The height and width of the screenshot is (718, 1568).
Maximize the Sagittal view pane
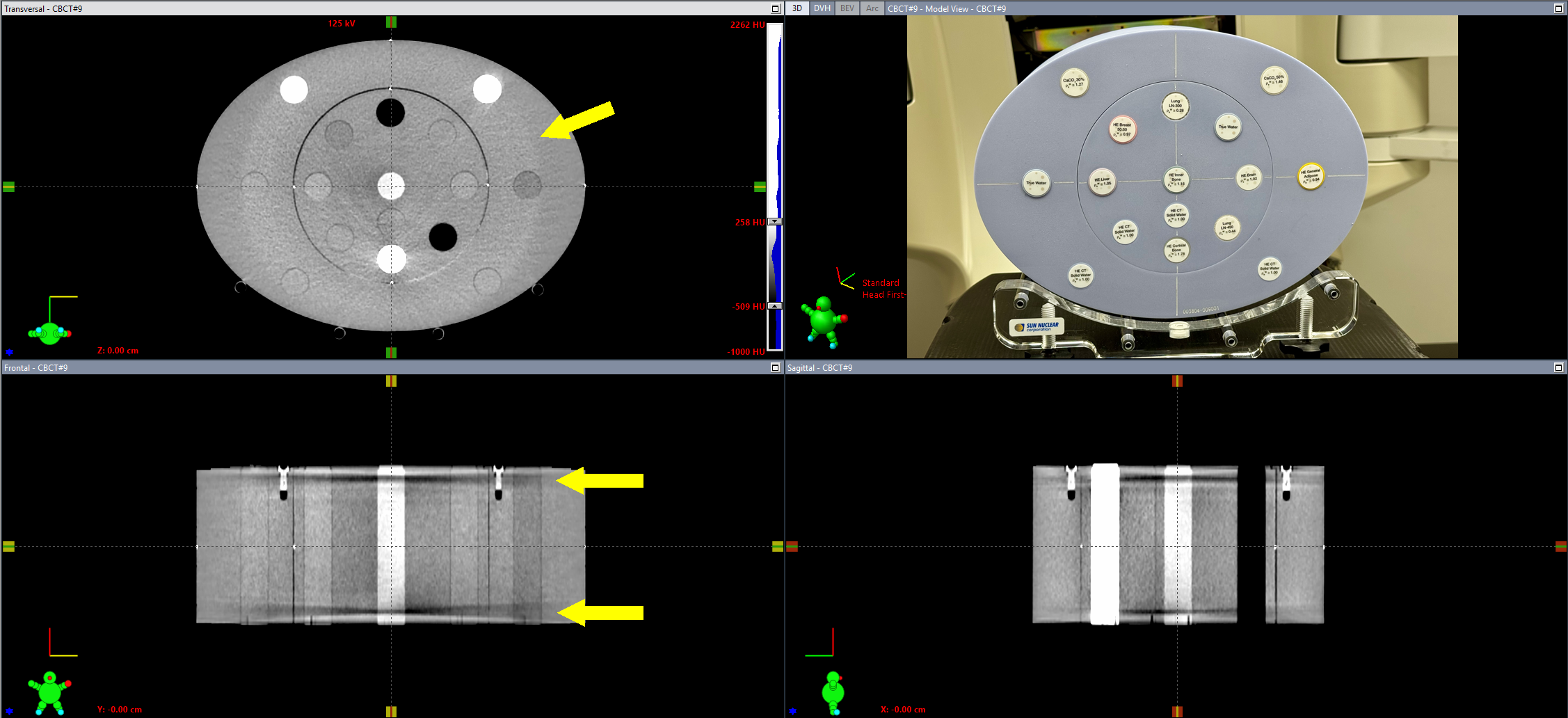tap(1559, 367)
